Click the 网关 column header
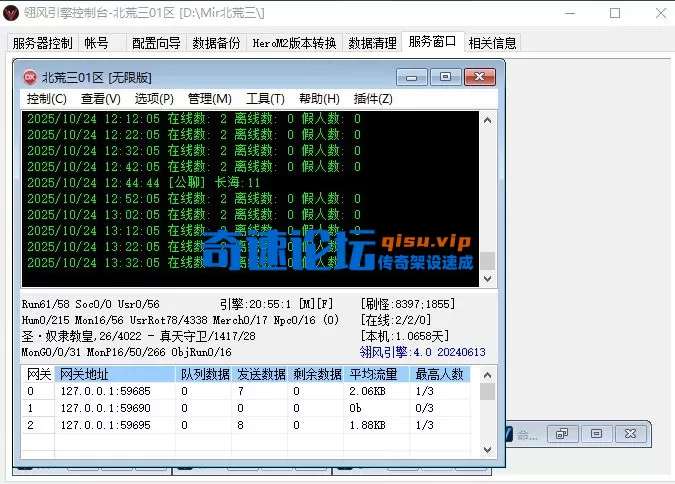Screen dimensions: 675x484 click(x=38, y=374)
